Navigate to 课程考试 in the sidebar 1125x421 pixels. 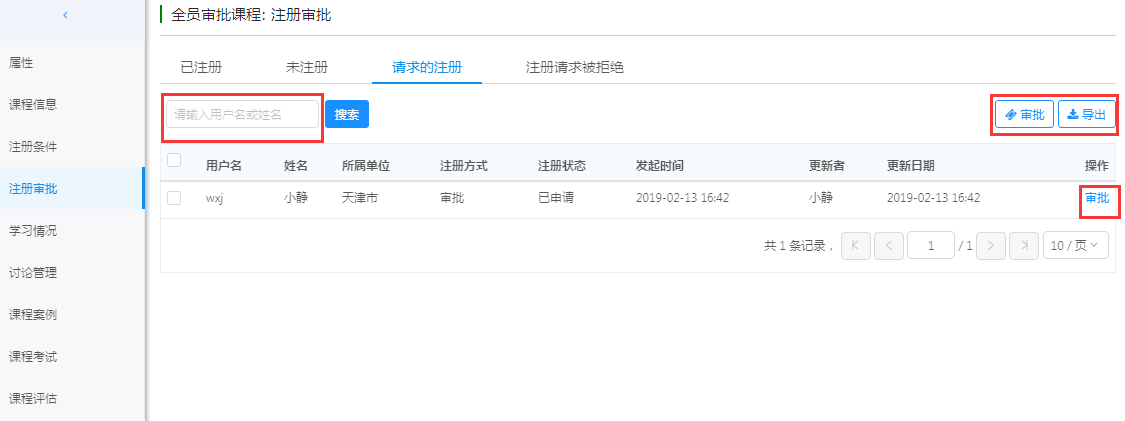(x=33, y=356)
